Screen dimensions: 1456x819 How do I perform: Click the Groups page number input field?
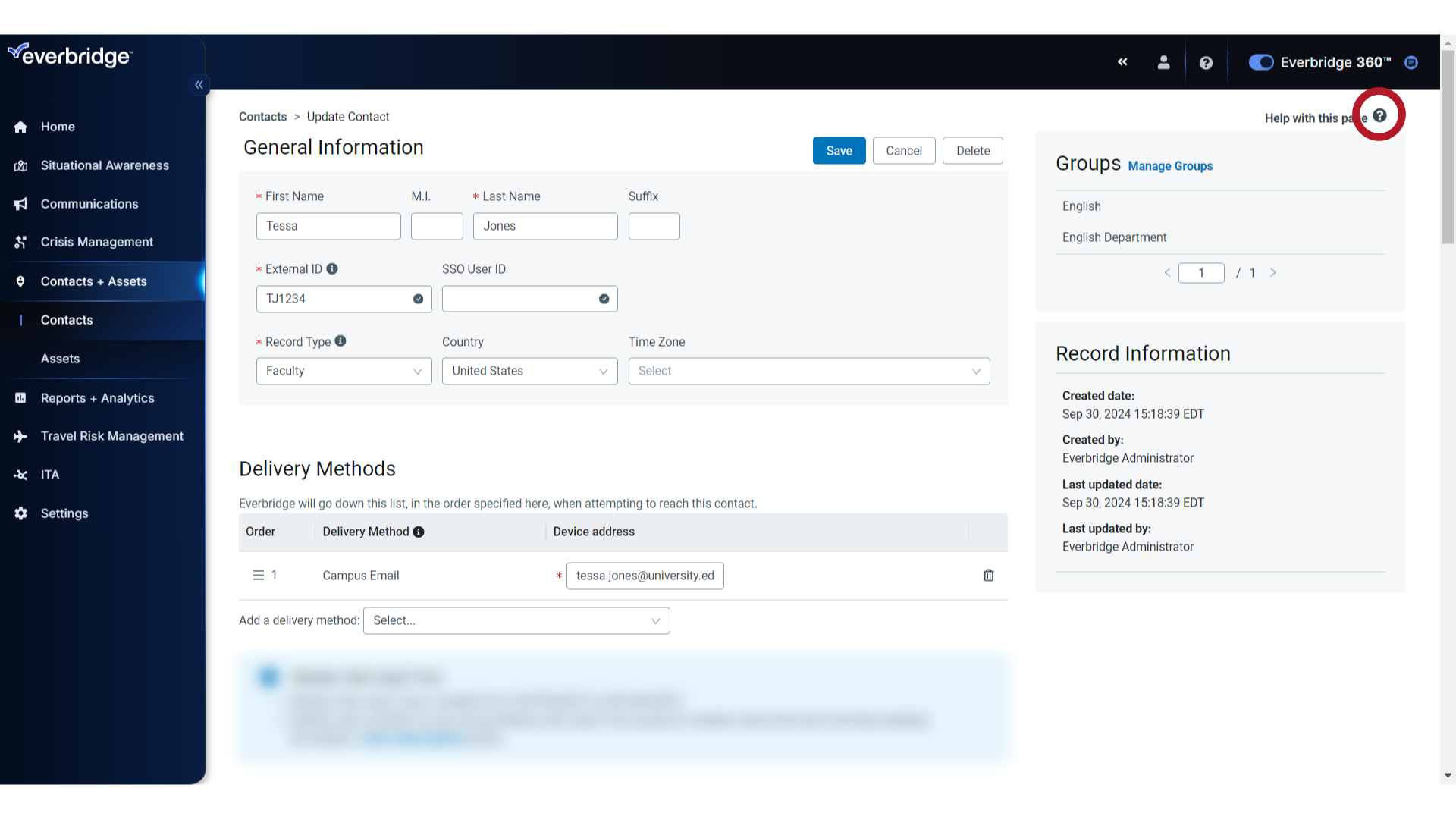[x=1201, y=272]
